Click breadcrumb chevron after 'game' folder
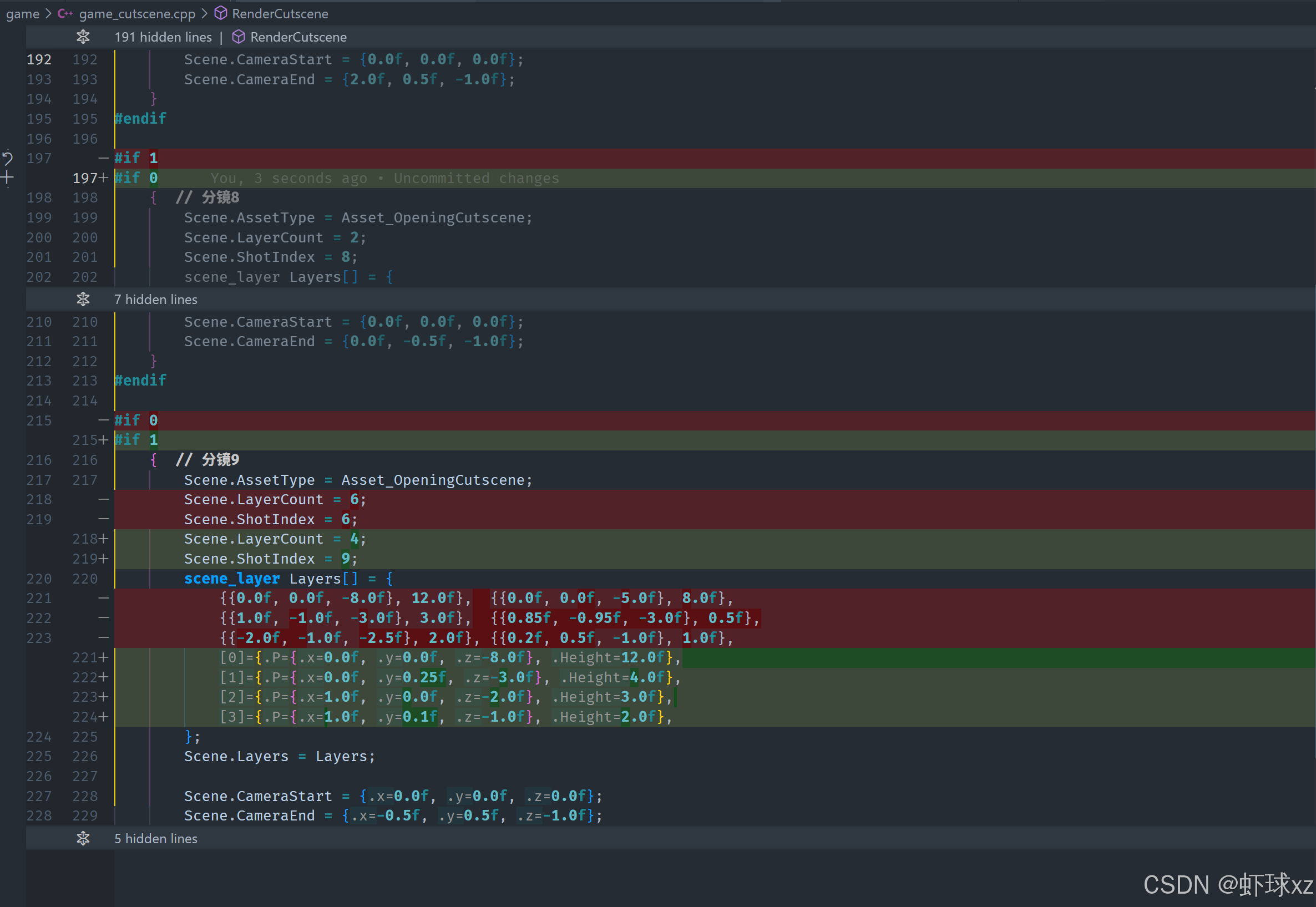1316x907 pixels. 48,14
